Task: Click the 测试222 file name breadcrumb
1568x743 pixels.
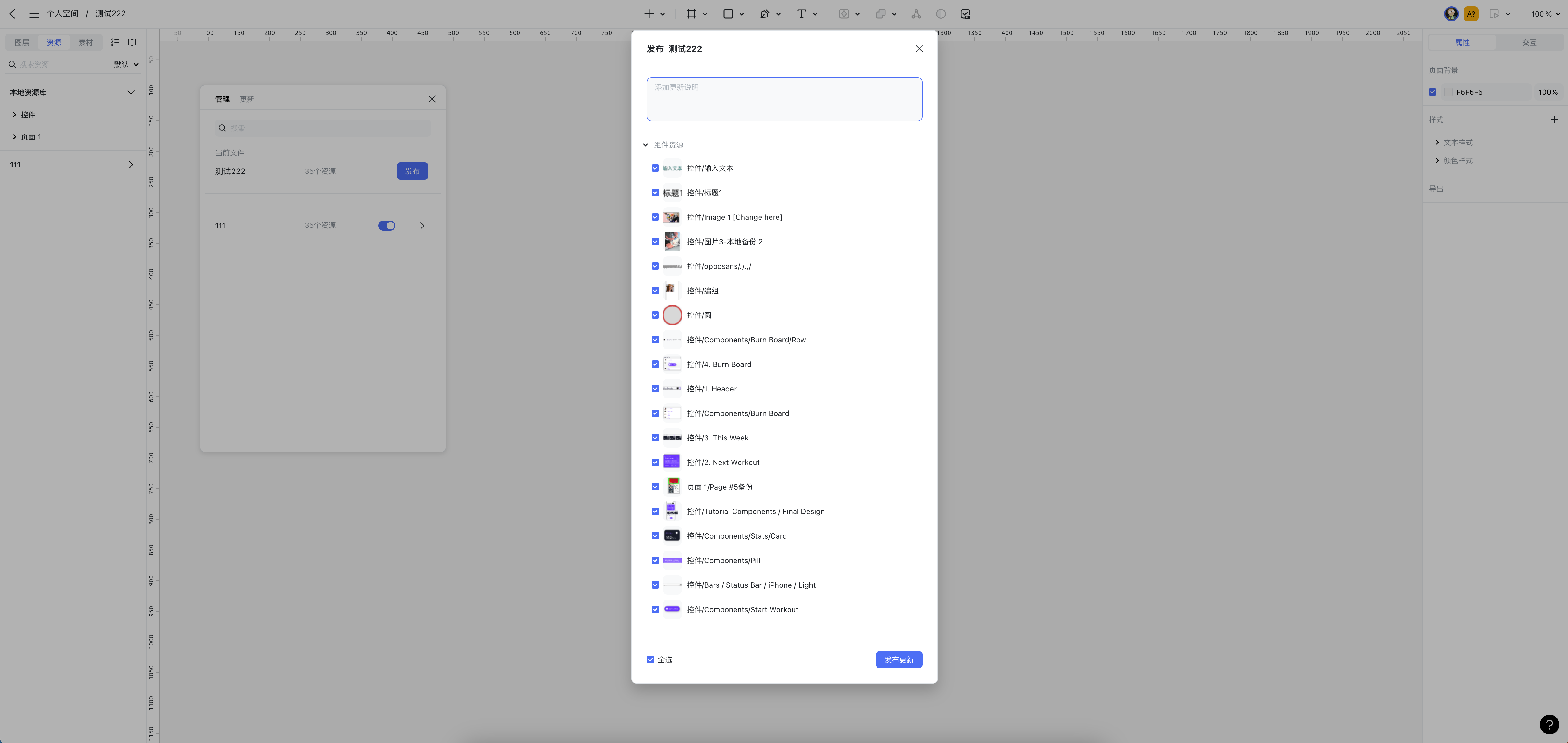Action: click(x=110, y=13)
